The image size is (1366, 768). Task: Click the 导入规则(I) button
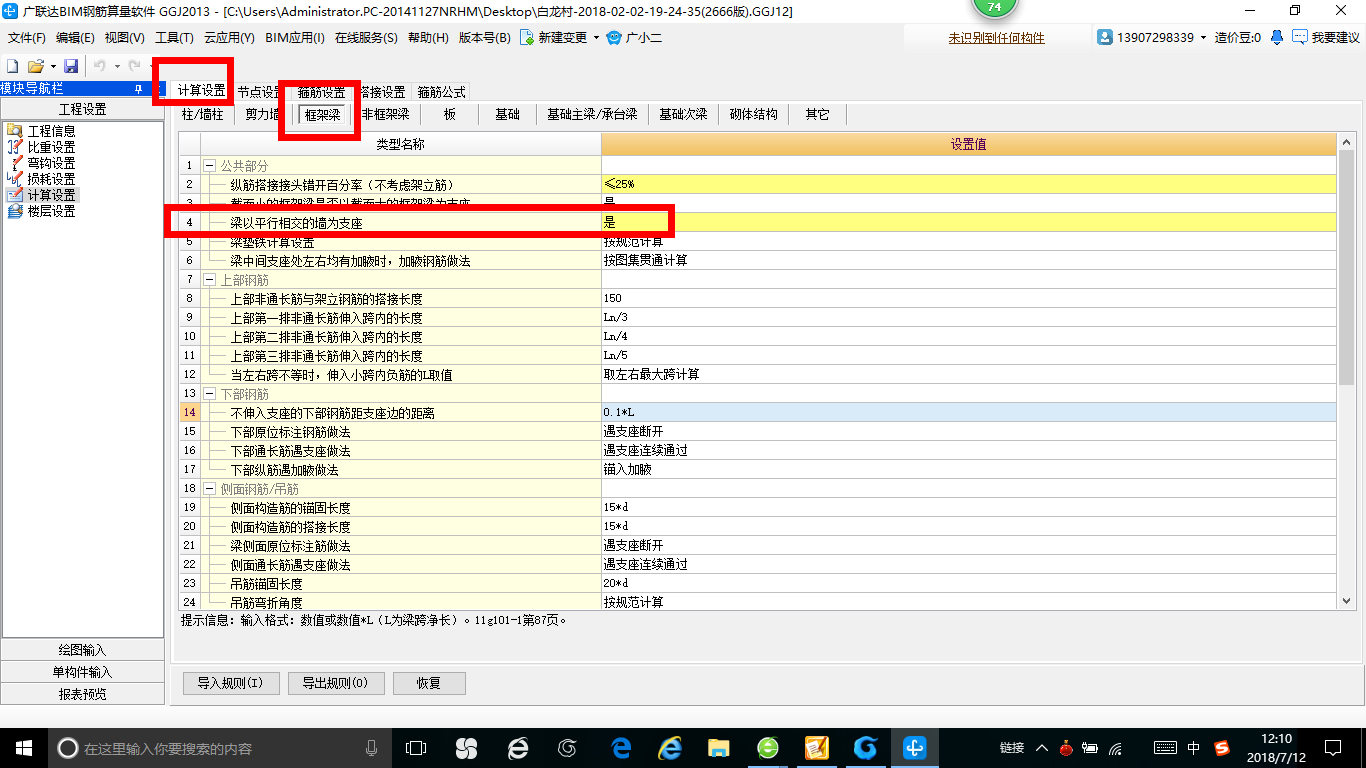tap(230, 683)
